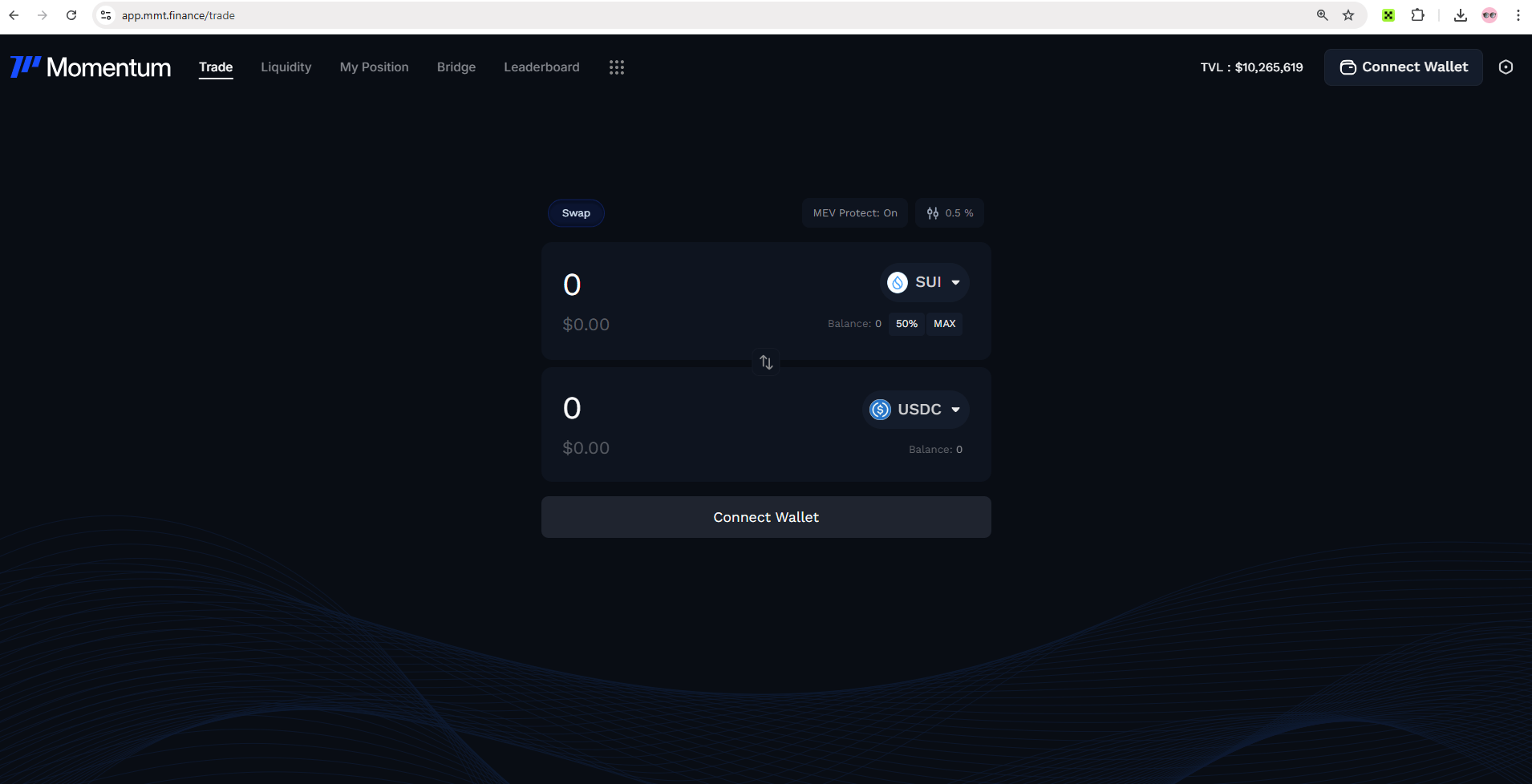Image resolution: width=1532 pixels, height=784 pixels.
Task: Select the Swap mode pill
Action: [x=576, y=213]
